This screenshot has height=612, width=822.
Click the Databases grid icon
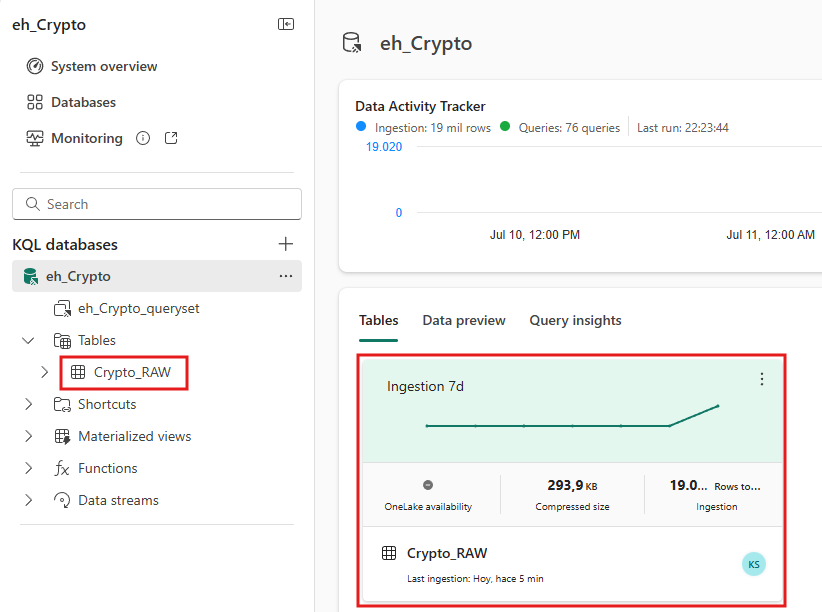pos(35,102)
